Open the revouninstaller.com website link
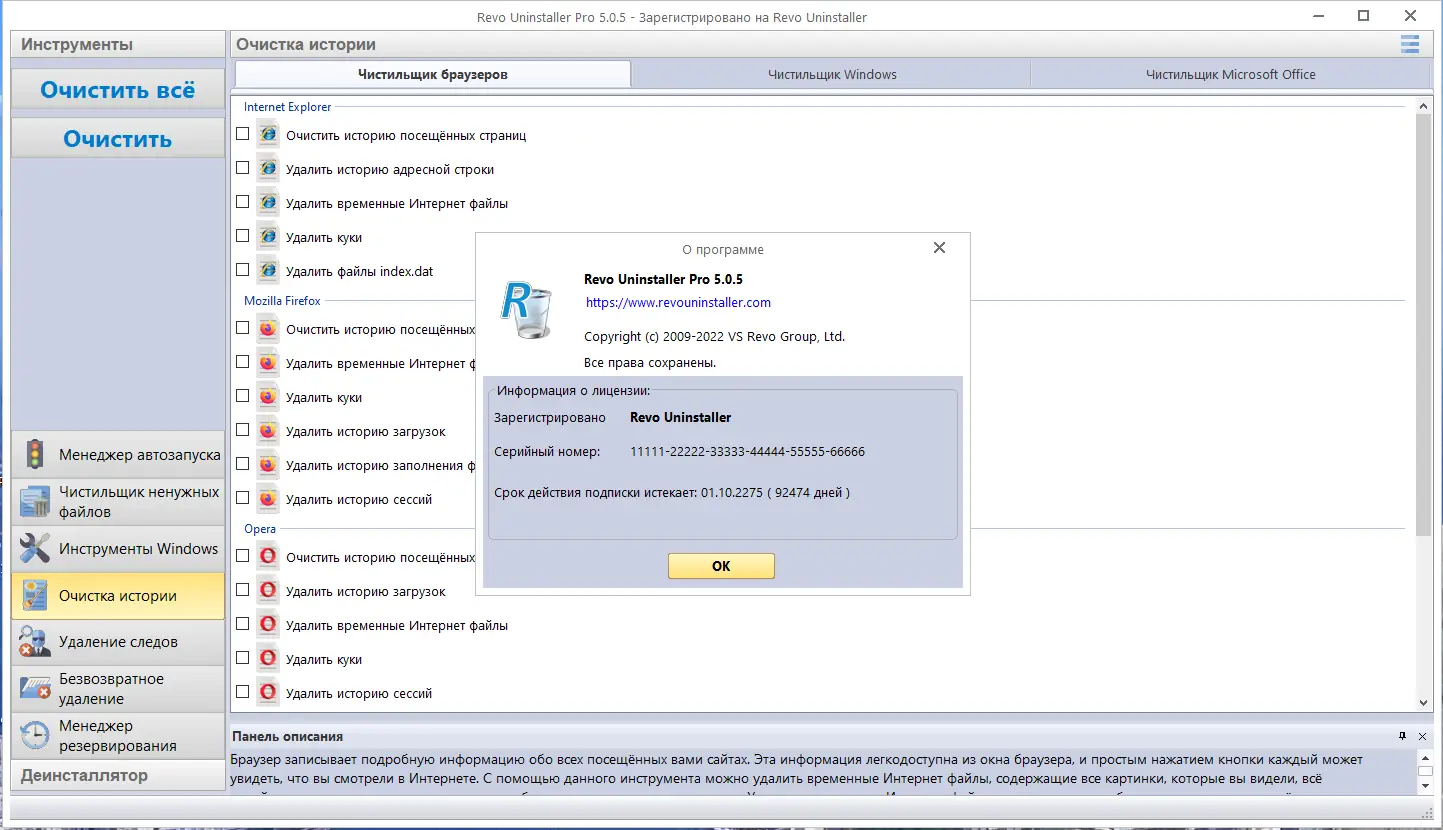Screen dimensions: 1443x830 [x=678, y=302]
